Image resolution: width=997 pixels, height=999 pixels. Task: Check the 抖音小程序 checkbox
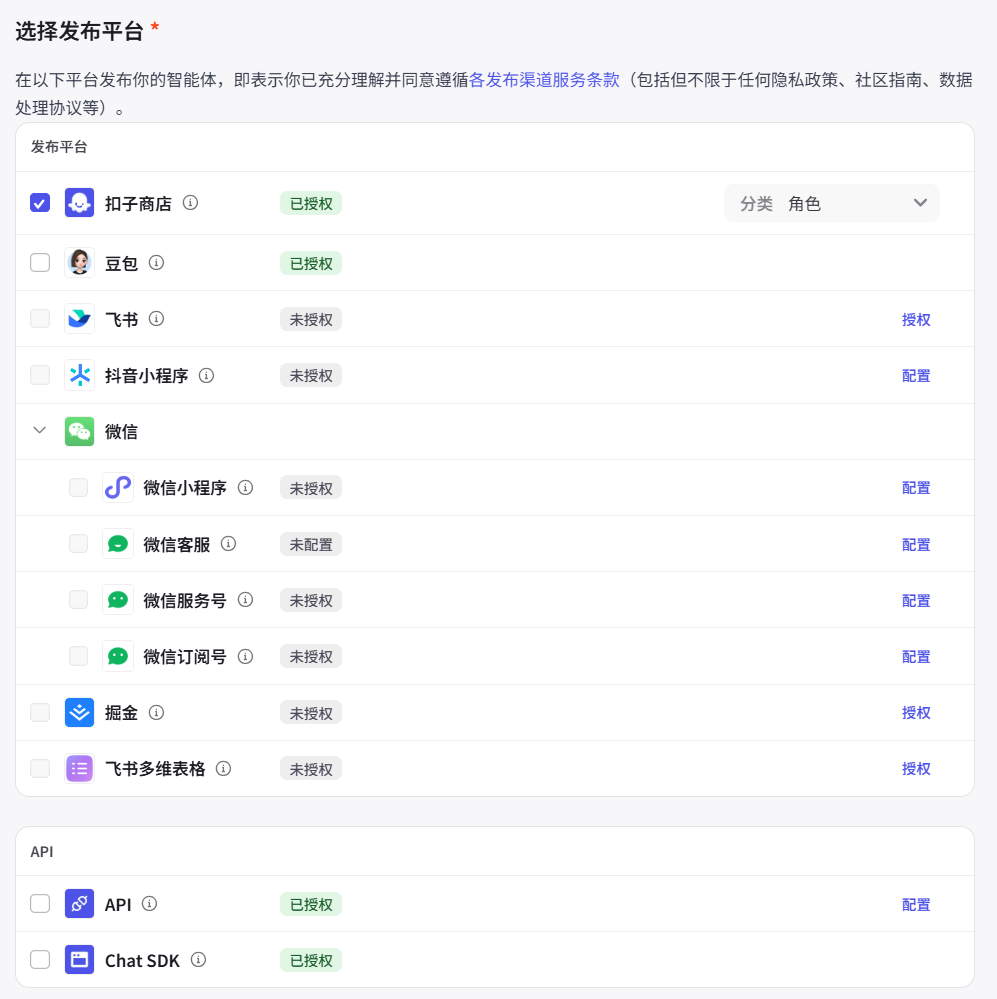click(40, 375)
